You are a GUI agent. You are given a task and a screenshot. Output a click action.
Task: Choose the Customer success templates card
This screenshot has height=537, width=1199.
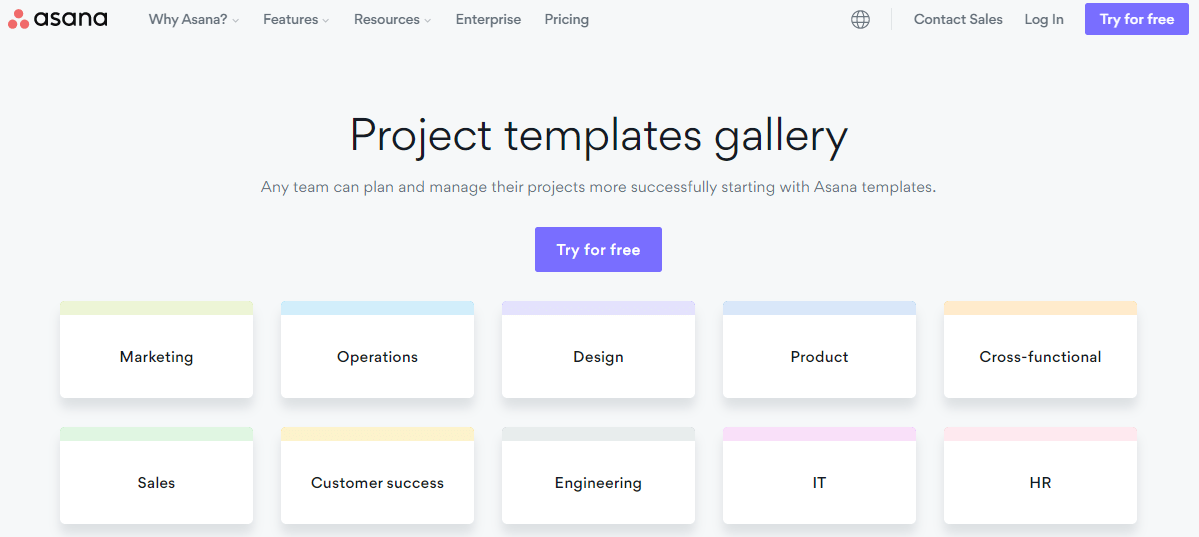pyautogui.click(x=377, y=476)
